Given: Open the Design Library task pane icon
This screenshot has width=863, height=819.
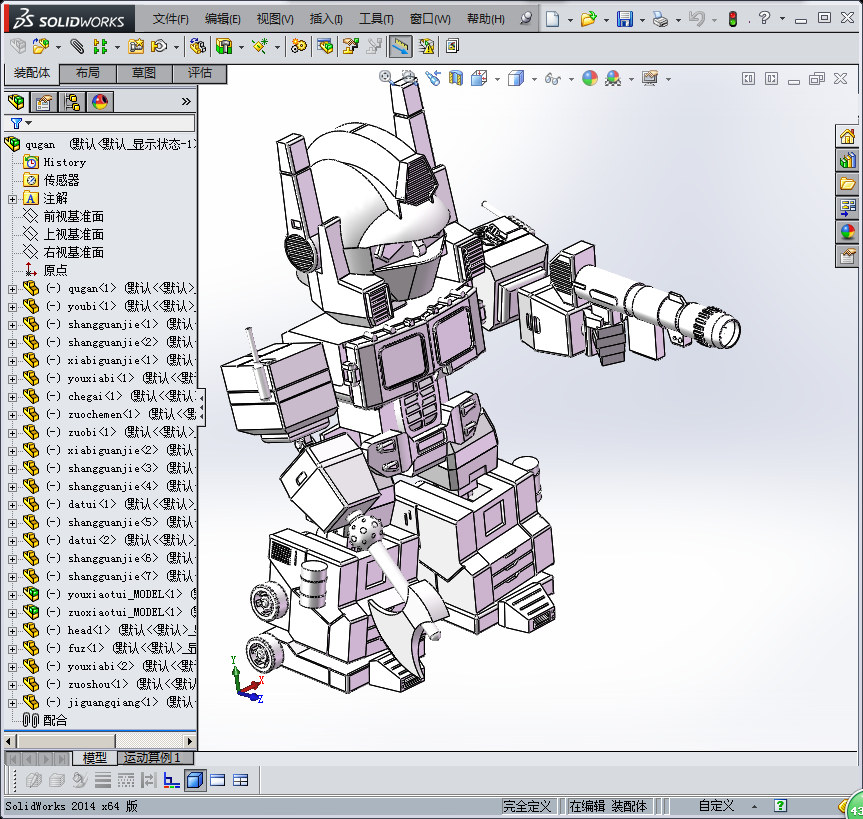Looking at the screenshot, I should [847, 160].
